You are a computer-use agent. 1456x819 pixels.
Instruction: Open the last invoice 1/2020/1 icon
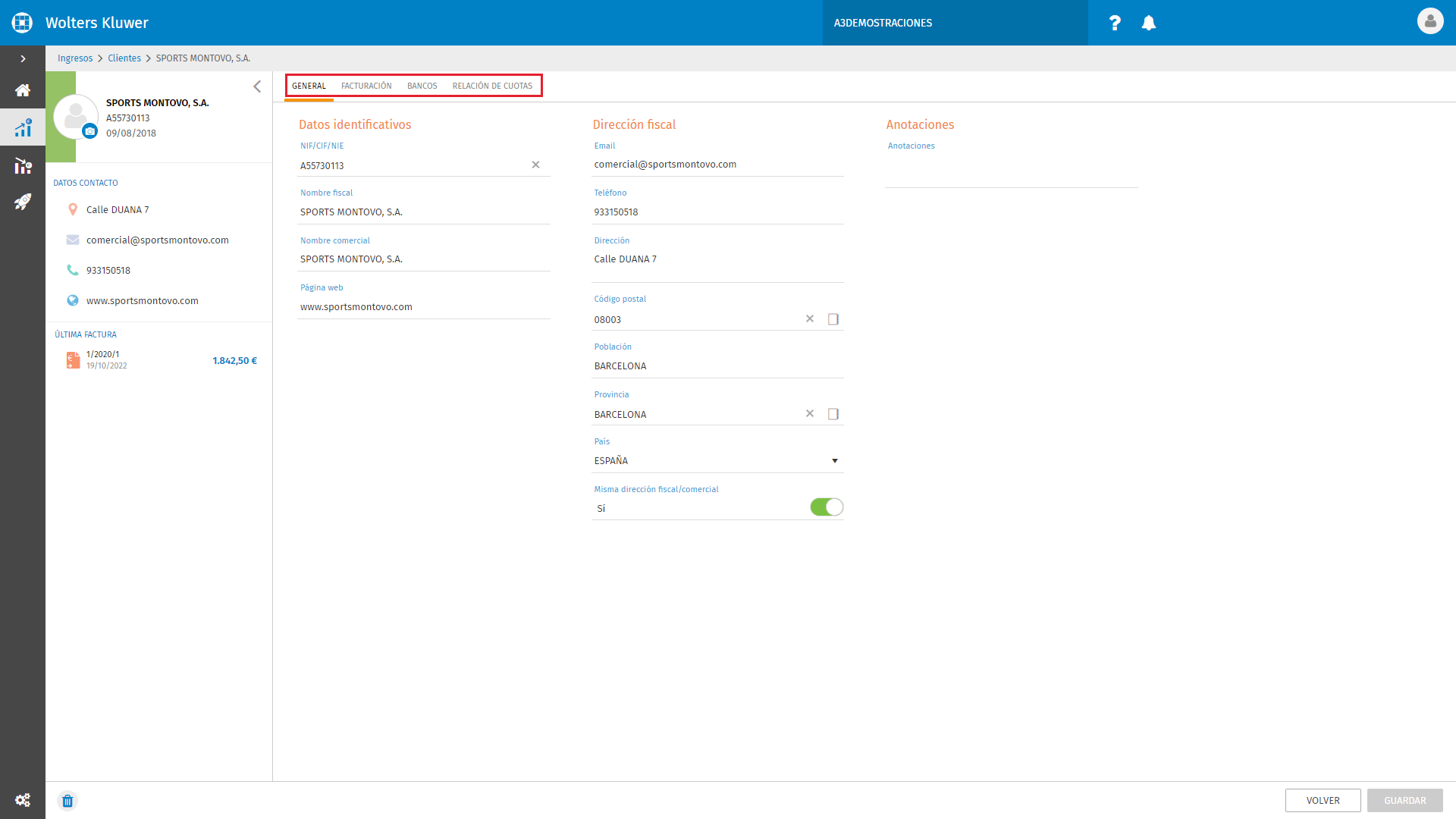(73, 360)
